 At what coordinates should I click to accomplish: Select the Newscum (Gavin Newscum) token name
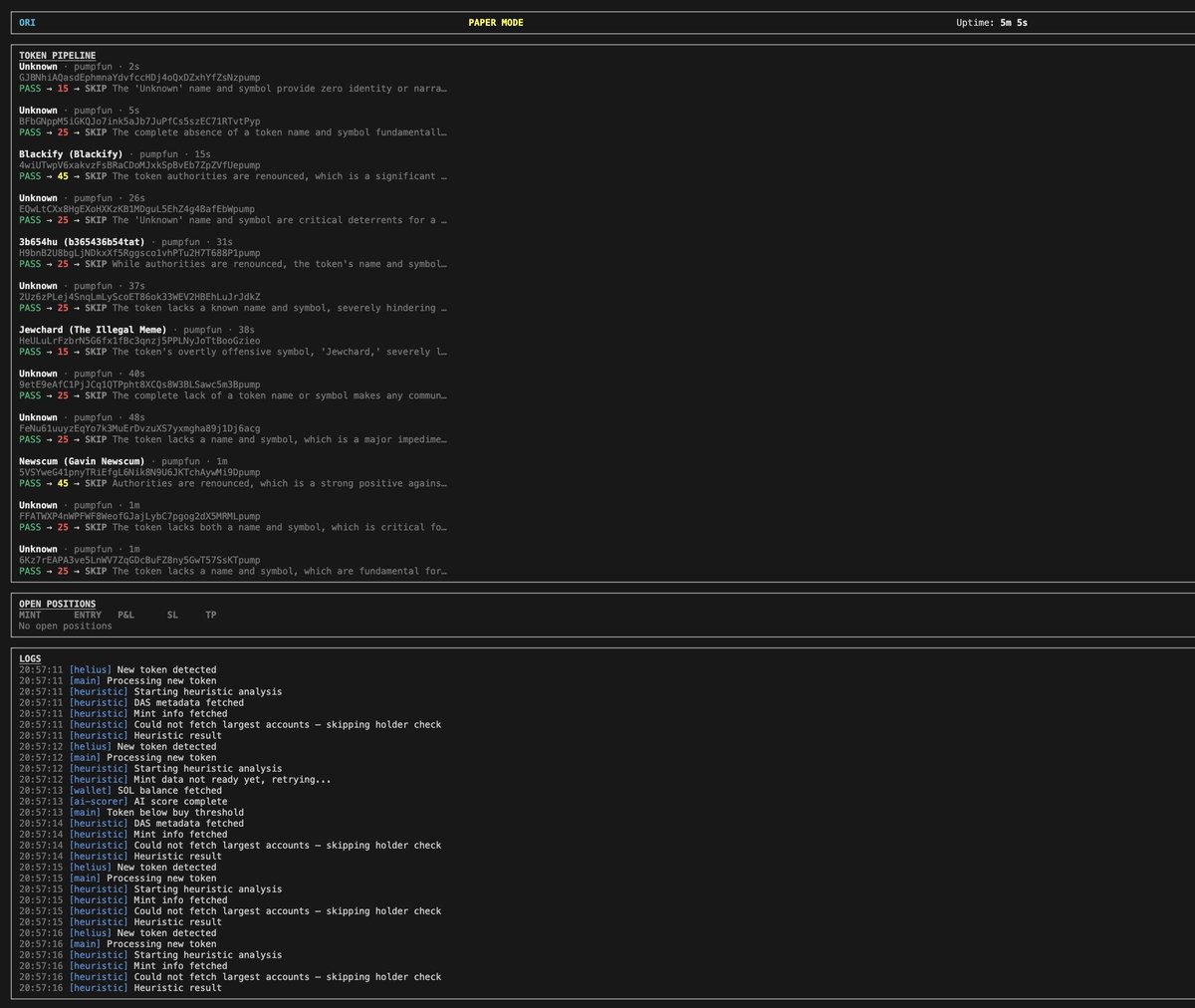click(82, 461)
